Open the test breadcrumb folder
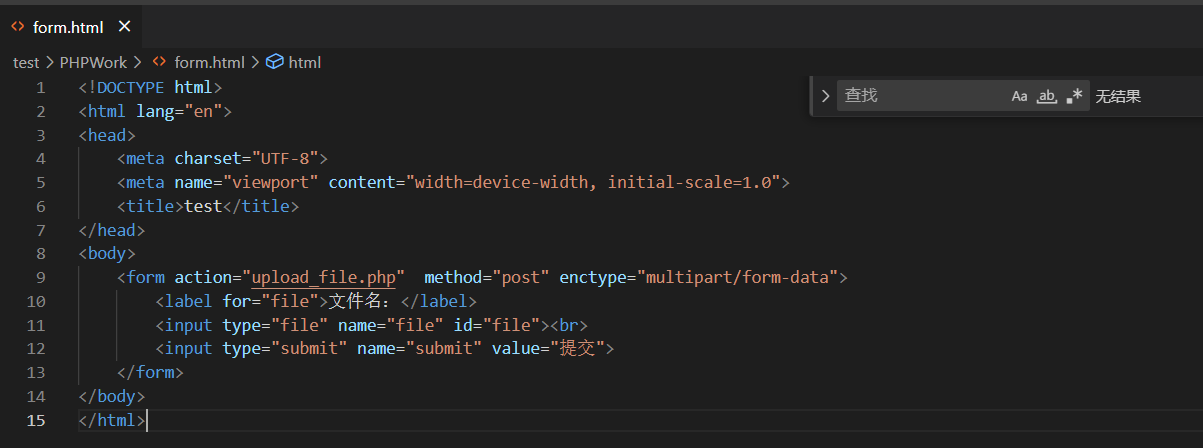Screen dimensions: 1203x448 tap(26, 62)
